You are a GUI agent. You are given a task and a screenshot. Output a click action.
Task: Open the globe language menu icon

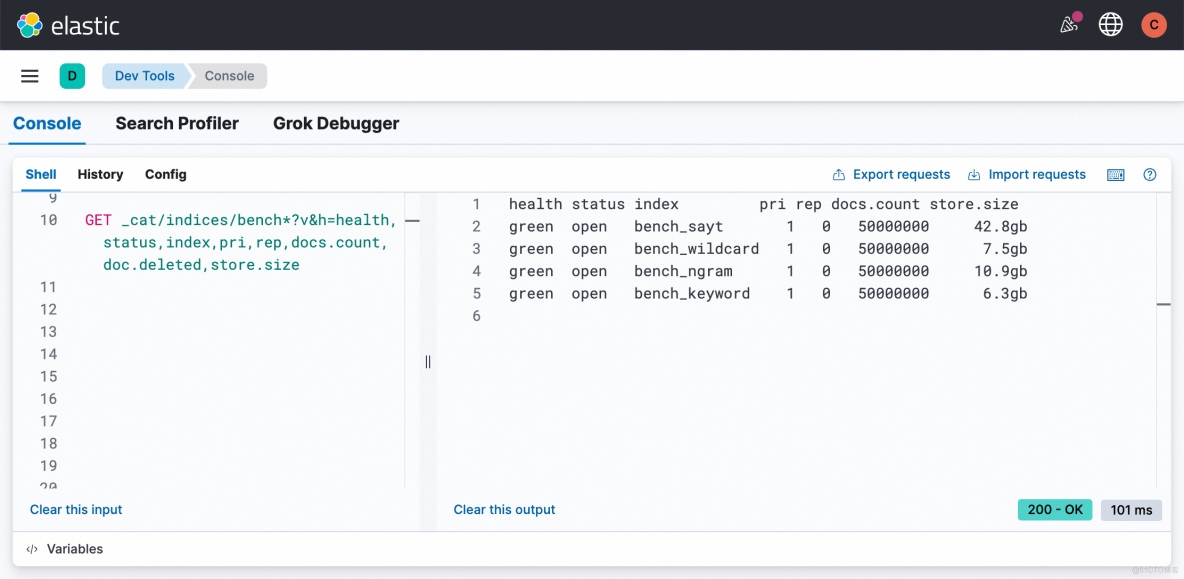pos(1110,25)
